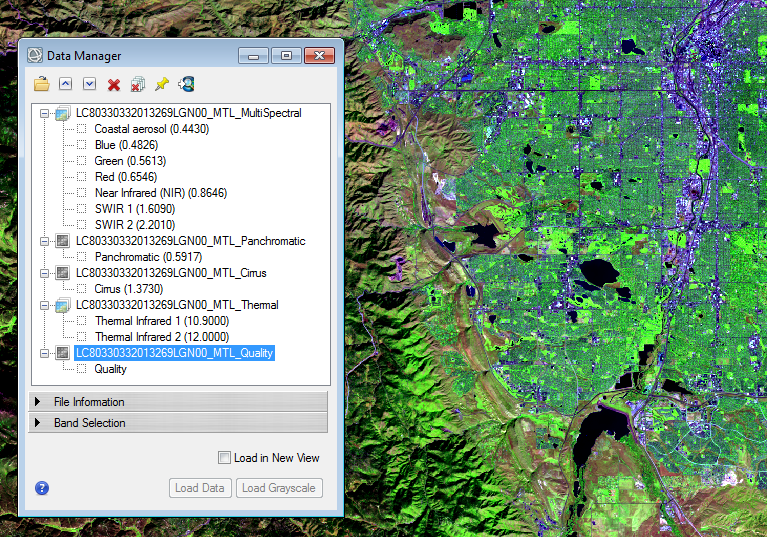Click the yellow pushpin icon
Image resolution: width=767 pixels, height=537 pixels.
[162, 85]
